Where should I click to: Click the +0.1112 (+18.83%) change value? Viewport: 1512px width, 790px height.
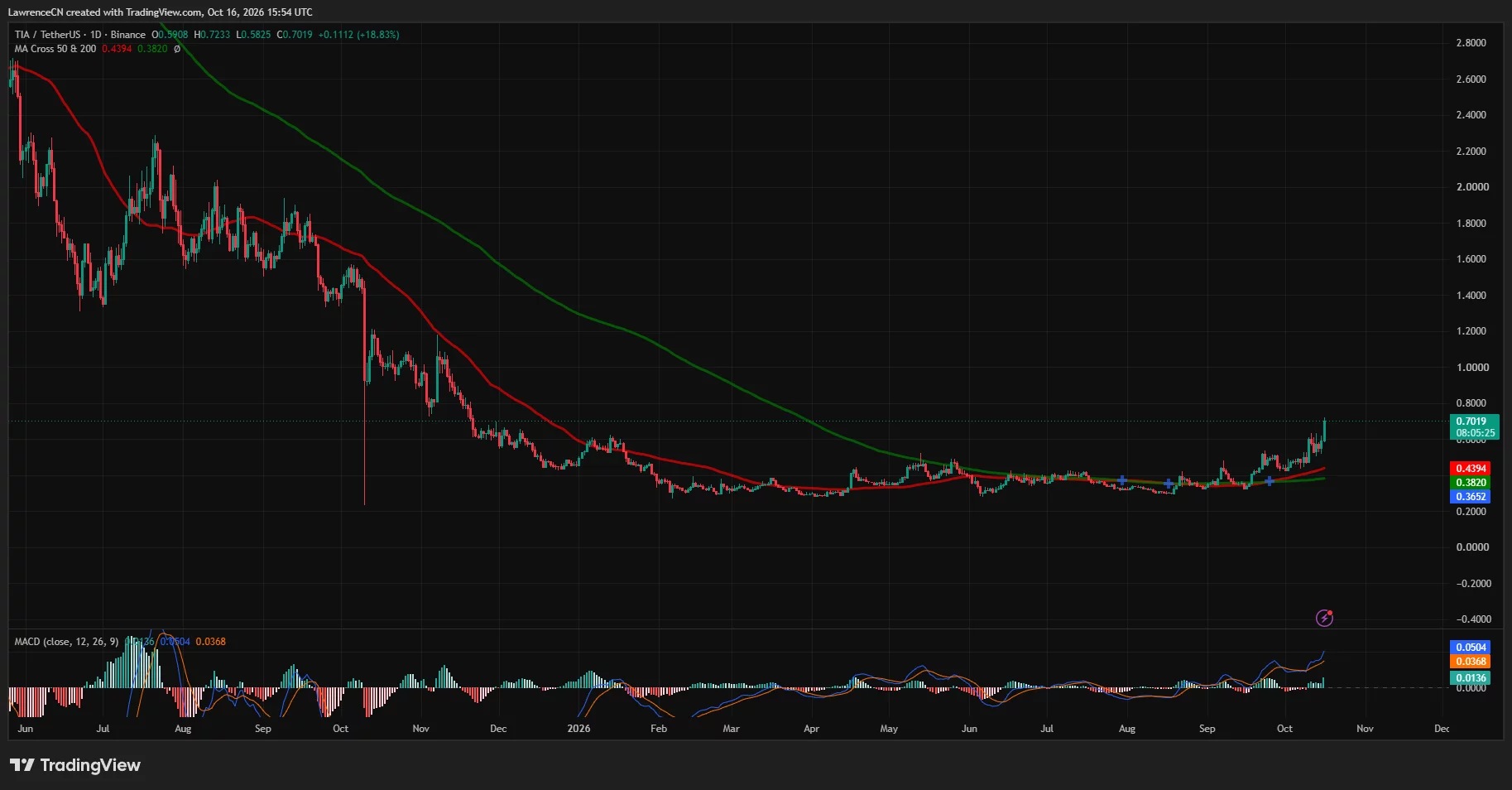pos(359,35)
